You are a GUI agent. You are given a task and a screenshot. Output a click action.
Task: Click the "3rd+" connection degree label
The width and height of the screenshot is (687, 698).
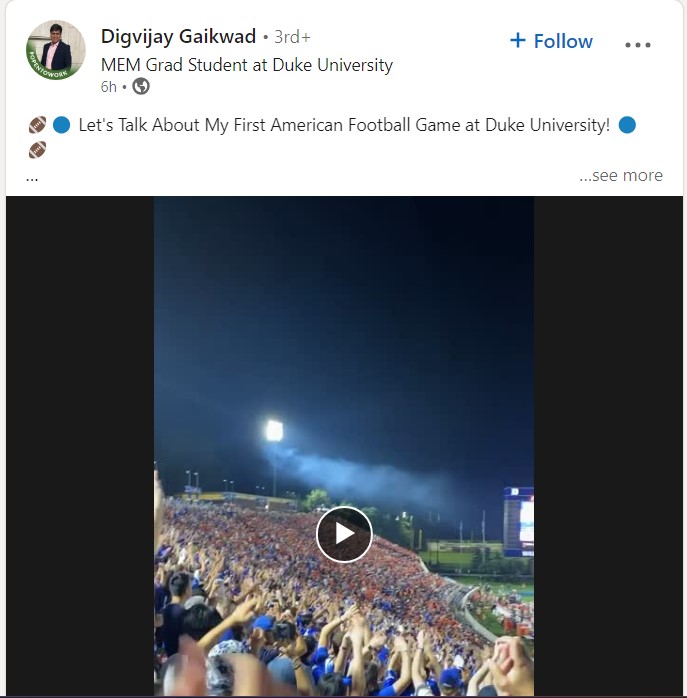(x=293, y=38)
